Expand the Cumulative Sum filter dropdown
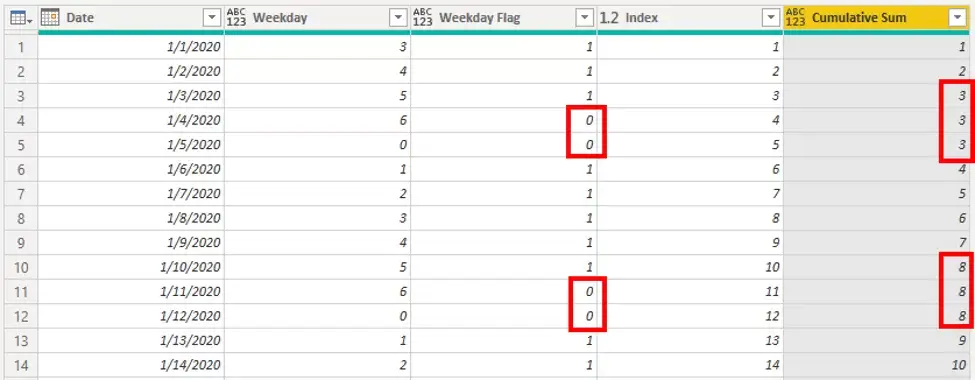Screen dimensions: 975x380 tap(958, 18)
